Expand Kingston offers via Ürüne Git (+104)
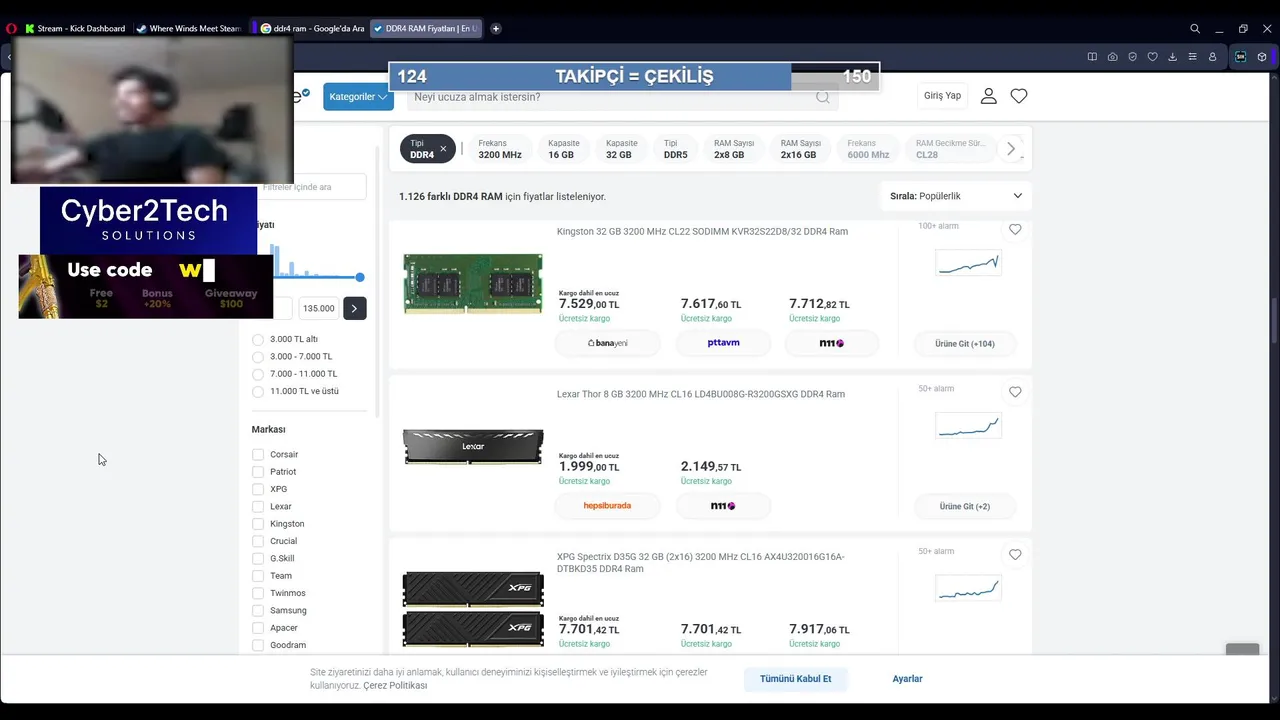This screenshot has height=720, width=1280. 965,344
